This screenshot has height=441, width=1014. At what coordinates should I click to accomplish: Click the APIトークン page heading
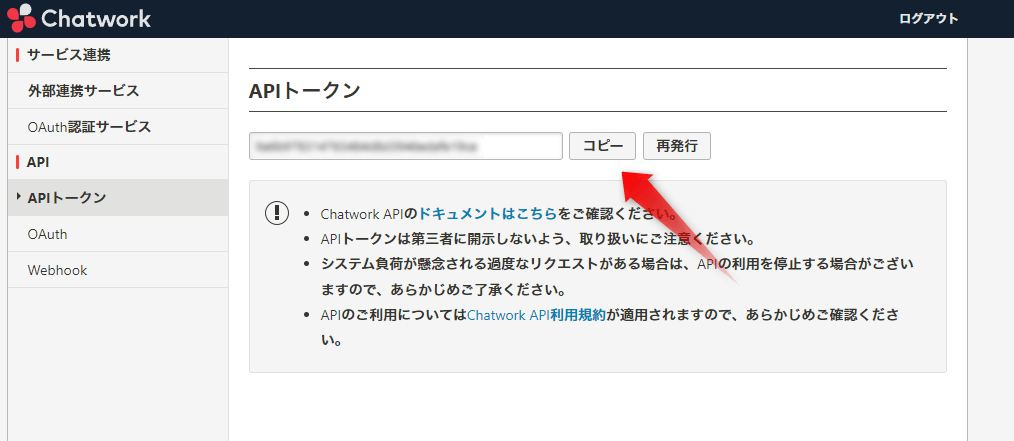pyautogui.click(x=305, y=91)
